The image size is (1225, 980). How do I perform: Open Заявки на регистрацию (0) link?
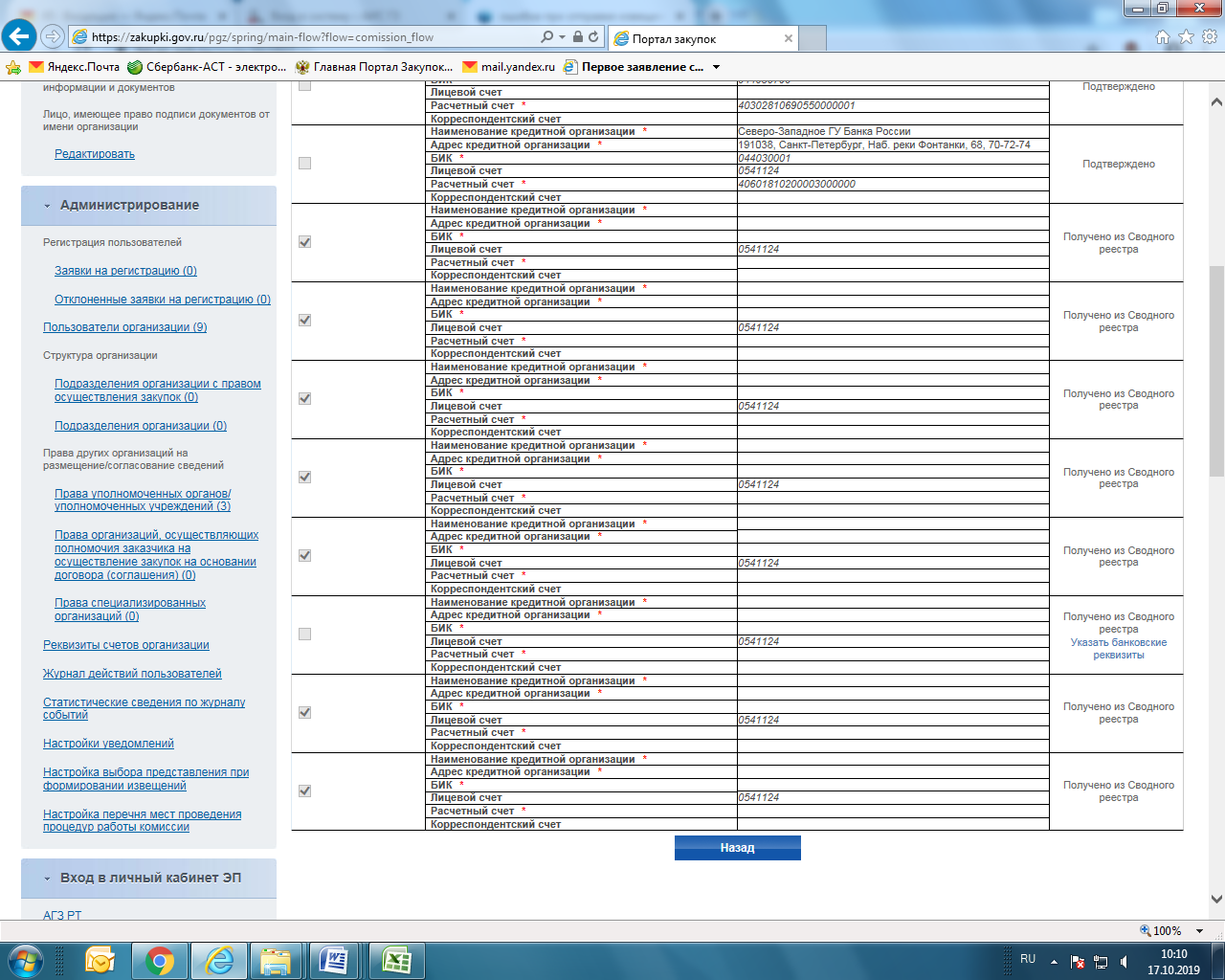(125, 271)
